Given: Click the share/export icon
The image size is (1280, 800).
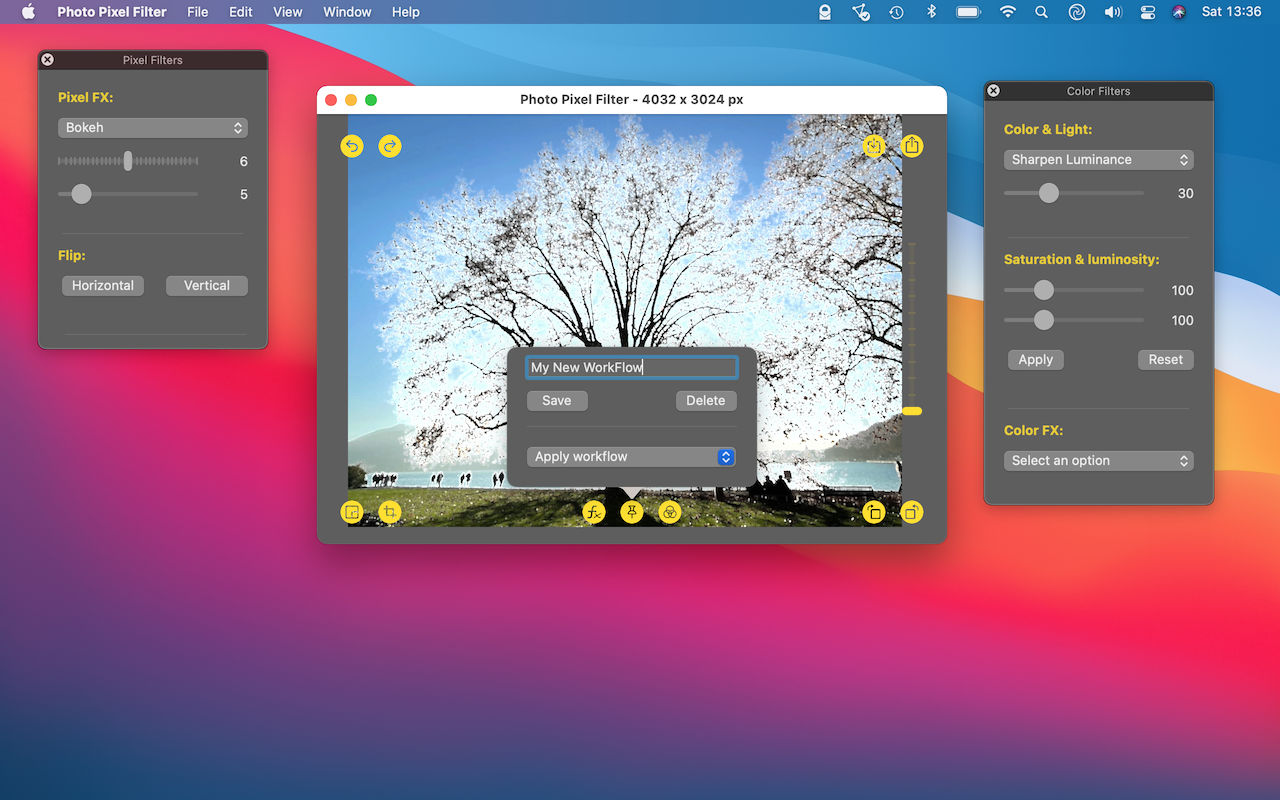Looking at the screenshot, I should coord(911,146).
